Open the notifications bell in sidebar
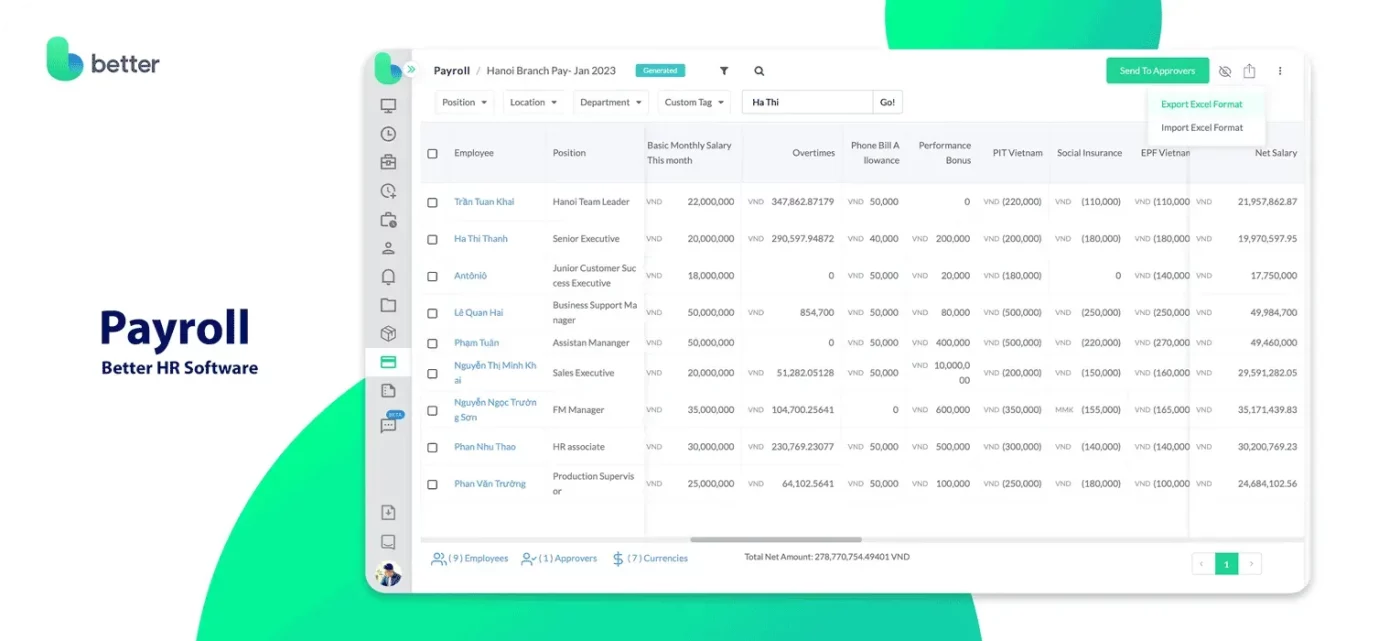 (388, 277)
